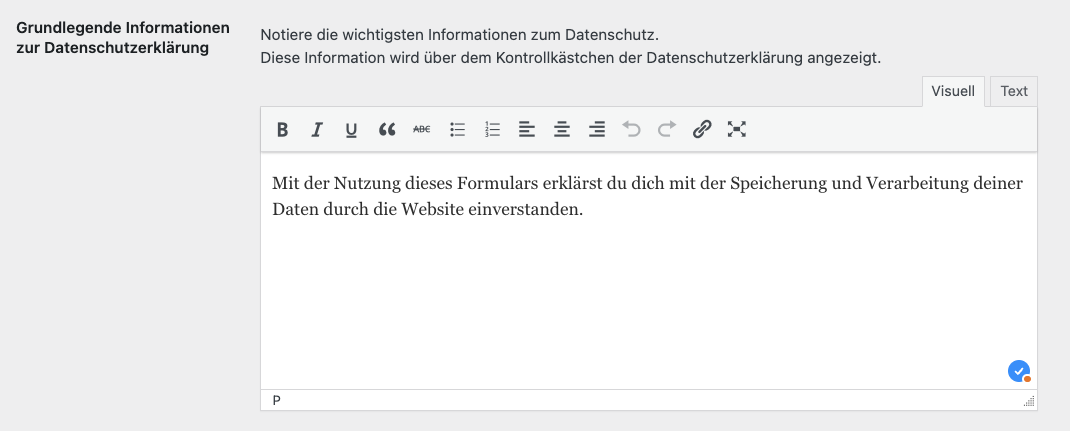Insert a link with the chain icon
Screen dimensions: 1070x431
point(702,129)
